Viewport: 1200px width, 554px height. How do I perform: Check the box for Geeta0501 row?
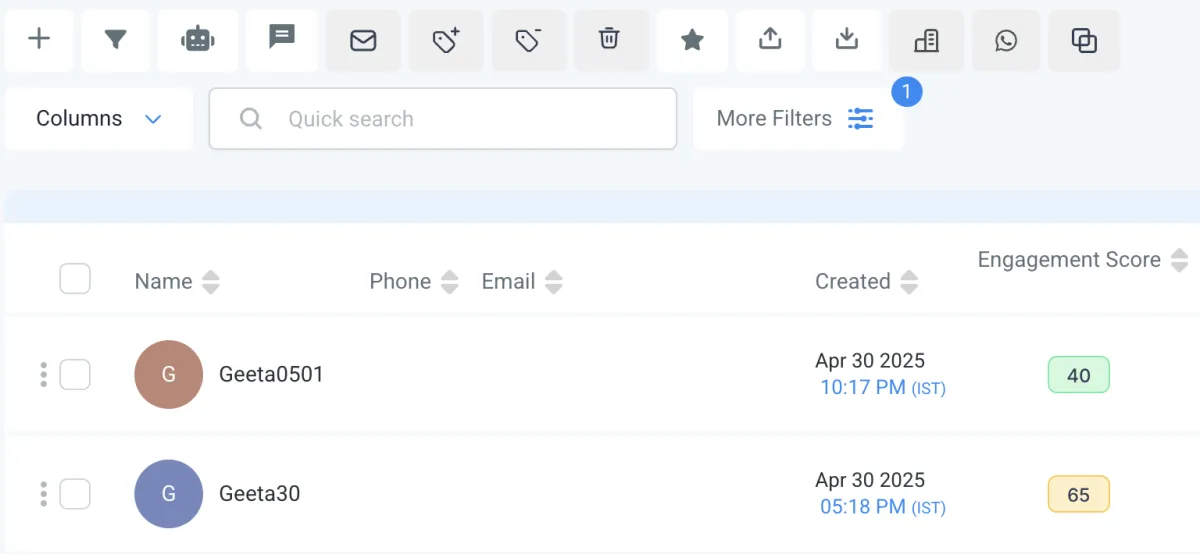[75, 375]
